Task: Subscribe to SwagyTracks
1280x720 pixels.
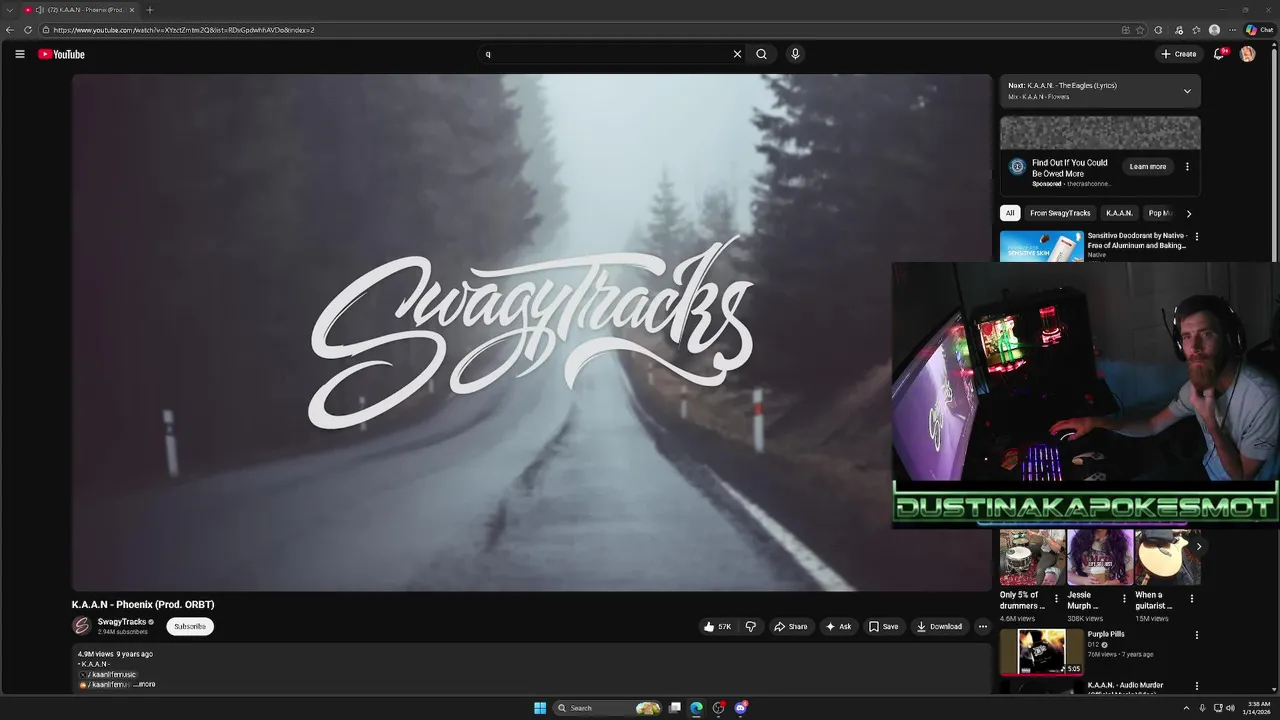Action: (190, 627)
